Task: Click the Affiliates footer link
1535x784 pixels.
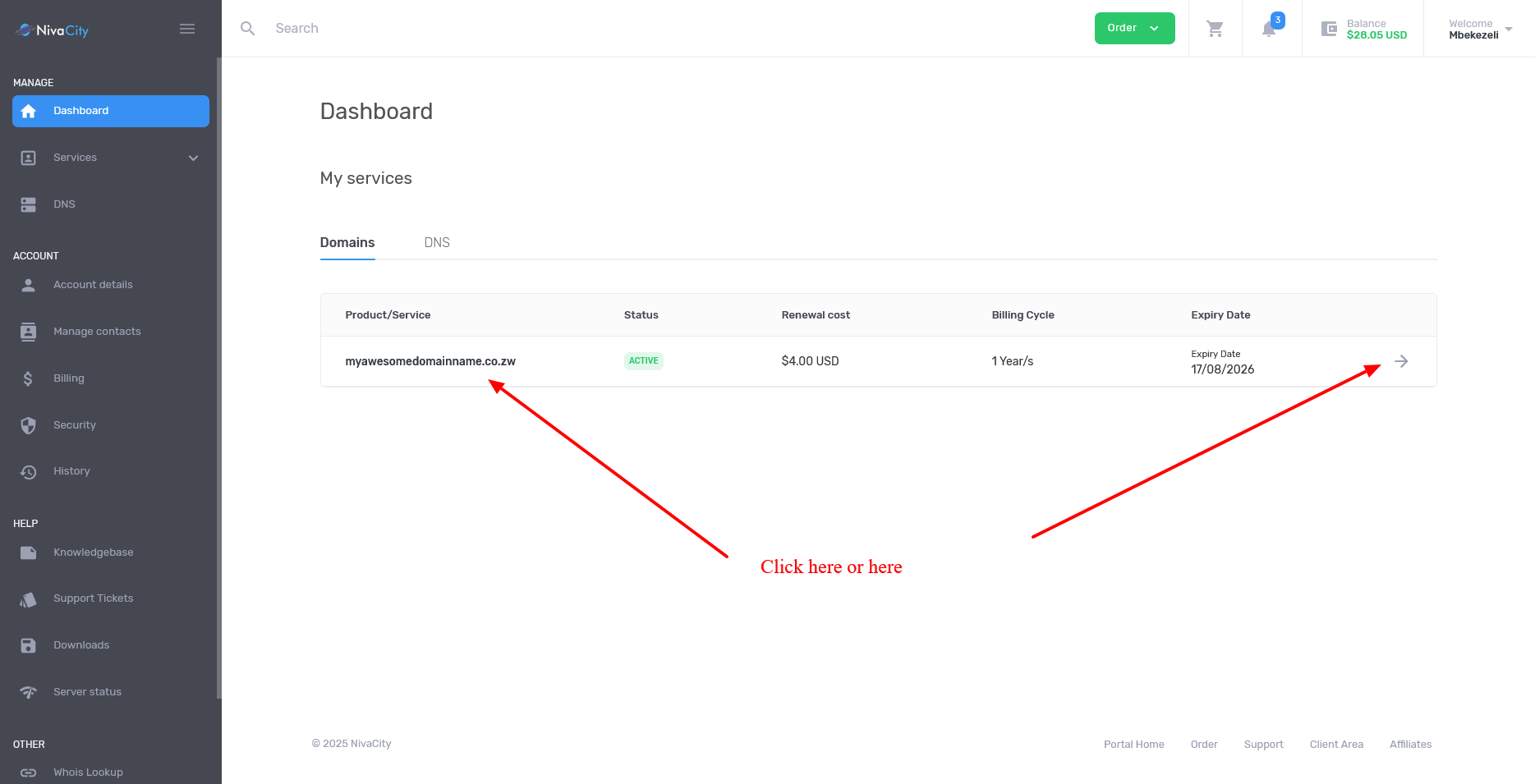Action: click(1410, 745)
